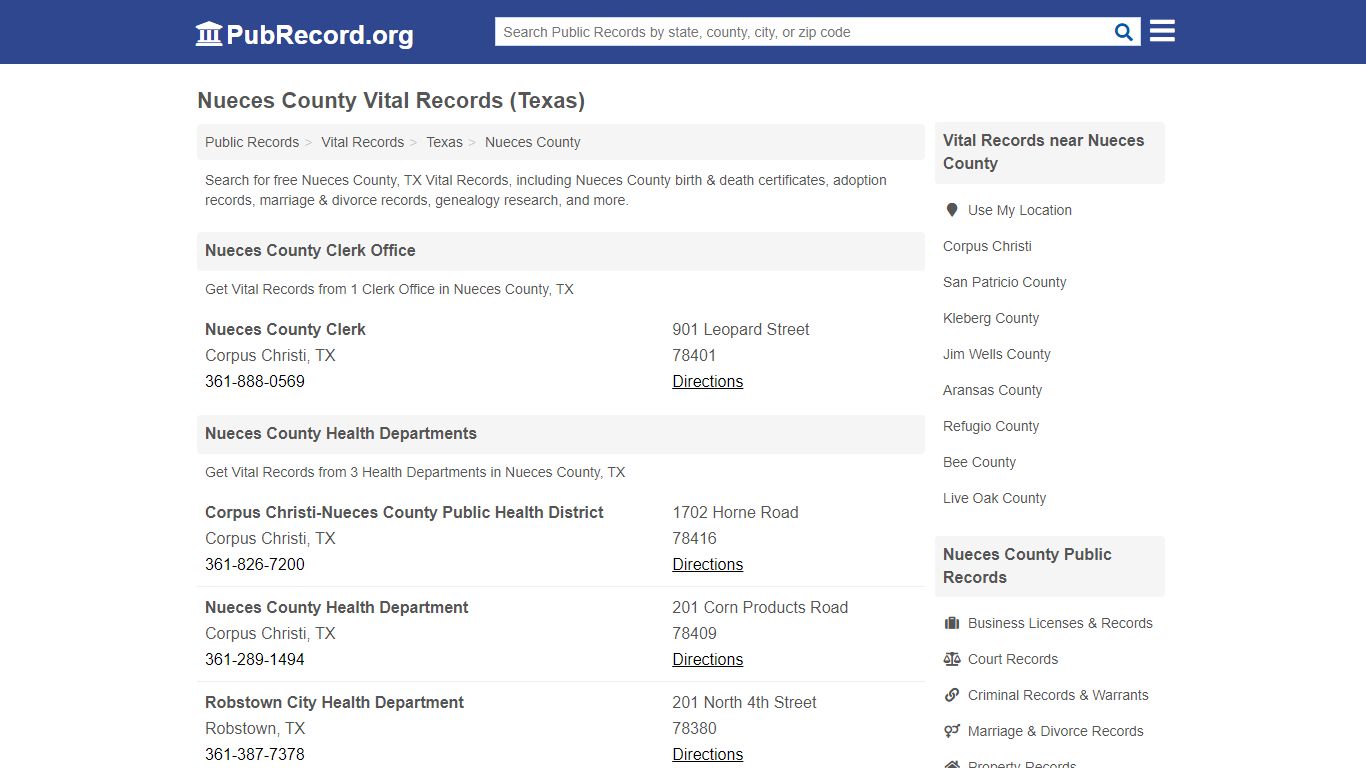Click the Court Records scales icon
This screenshot has width=1366, height=768.
tap(952, 659)
